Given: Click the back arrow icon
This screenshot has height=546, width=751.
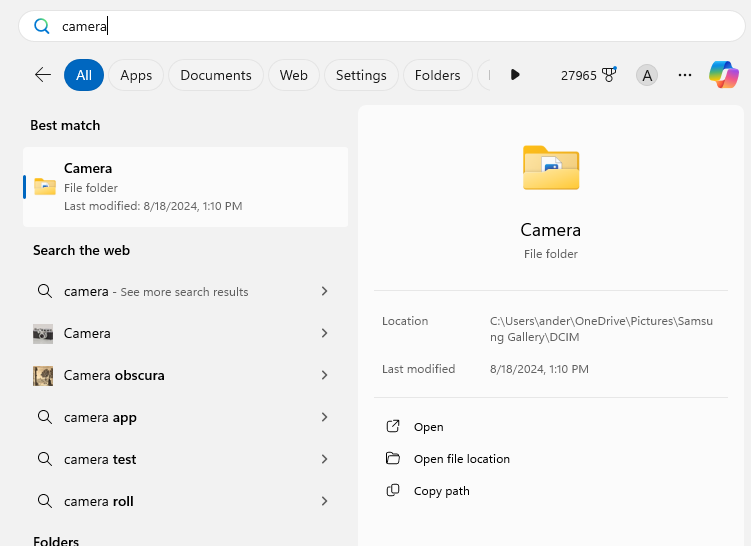Looking at the screenshot, I should (43, 75).
